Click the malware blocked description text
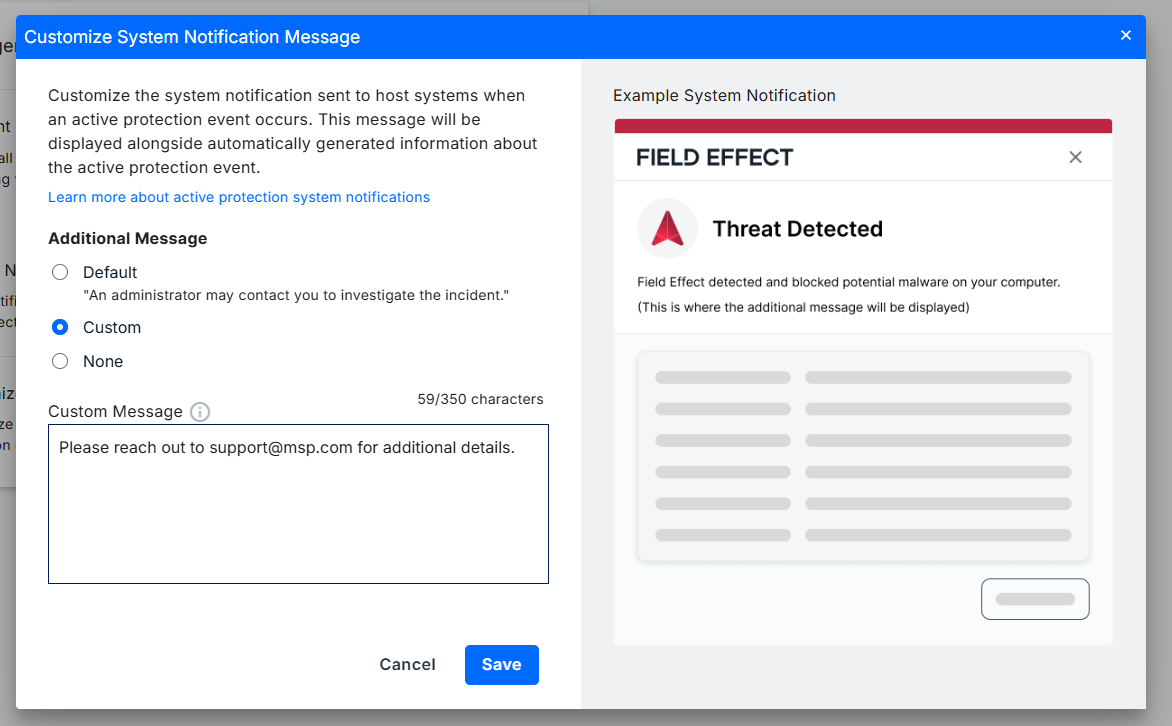Image resolution: width=1172 pixels, height=726 pixels. tap(848, 282)
